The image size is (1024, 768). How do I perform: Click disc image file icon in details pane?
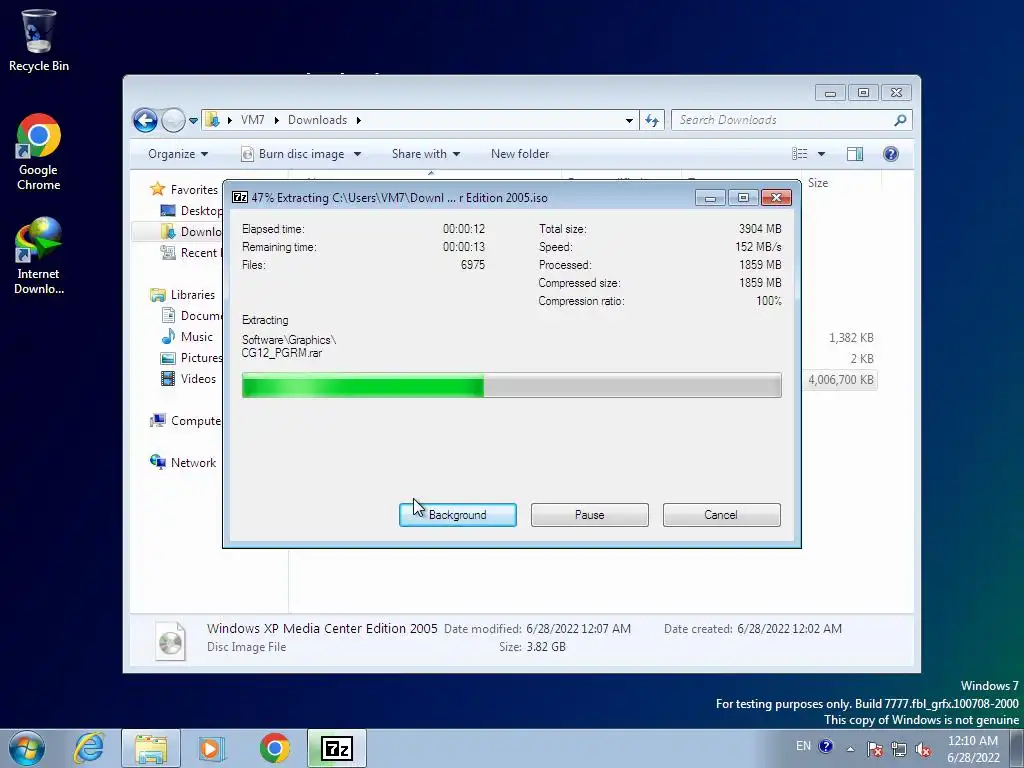(170, 641)
